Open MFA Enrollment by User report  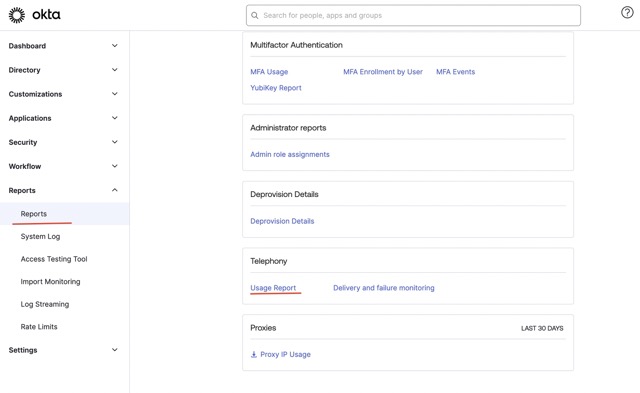[x=383, y=72]
